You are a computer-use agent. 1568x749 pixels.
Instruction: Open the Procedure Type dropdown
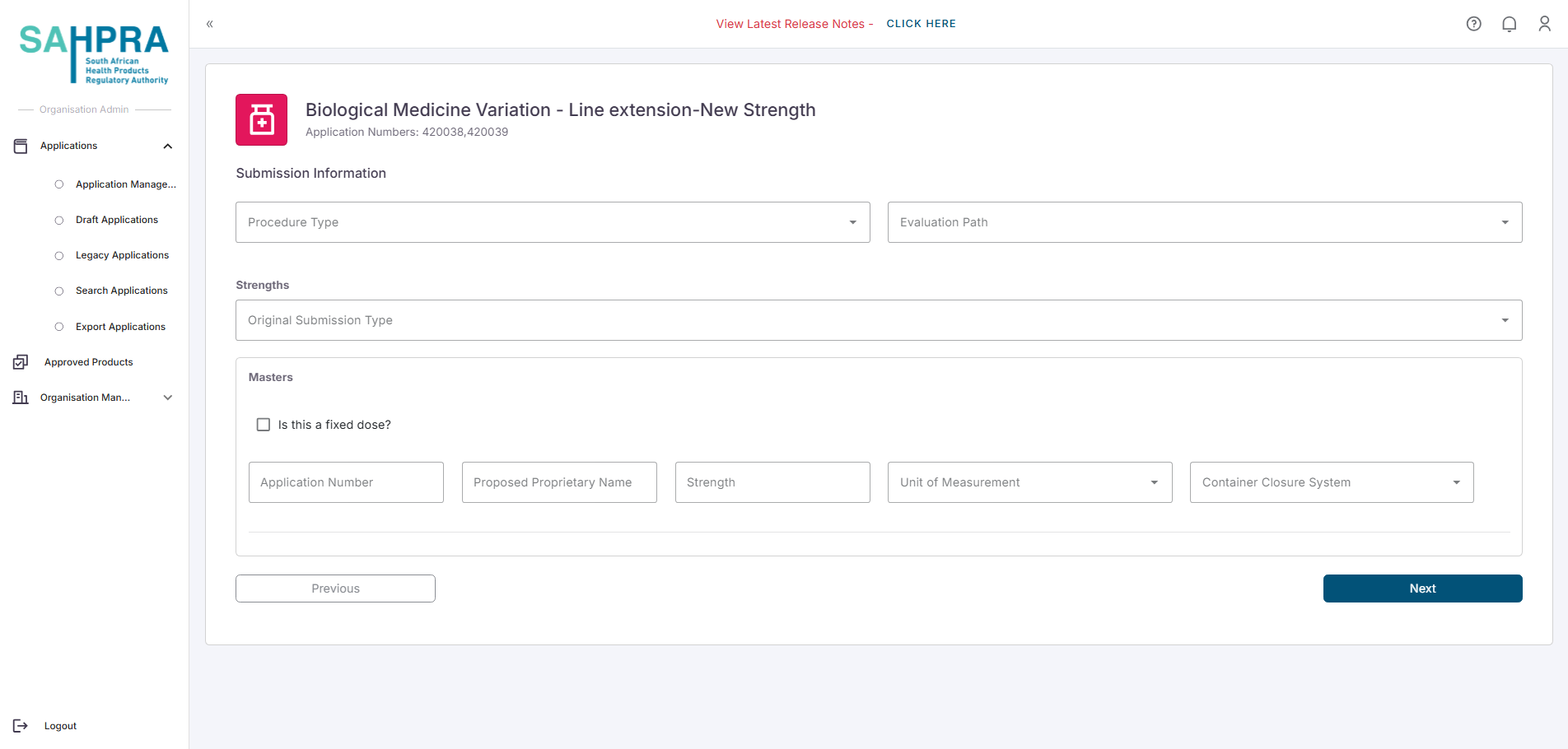552,222
